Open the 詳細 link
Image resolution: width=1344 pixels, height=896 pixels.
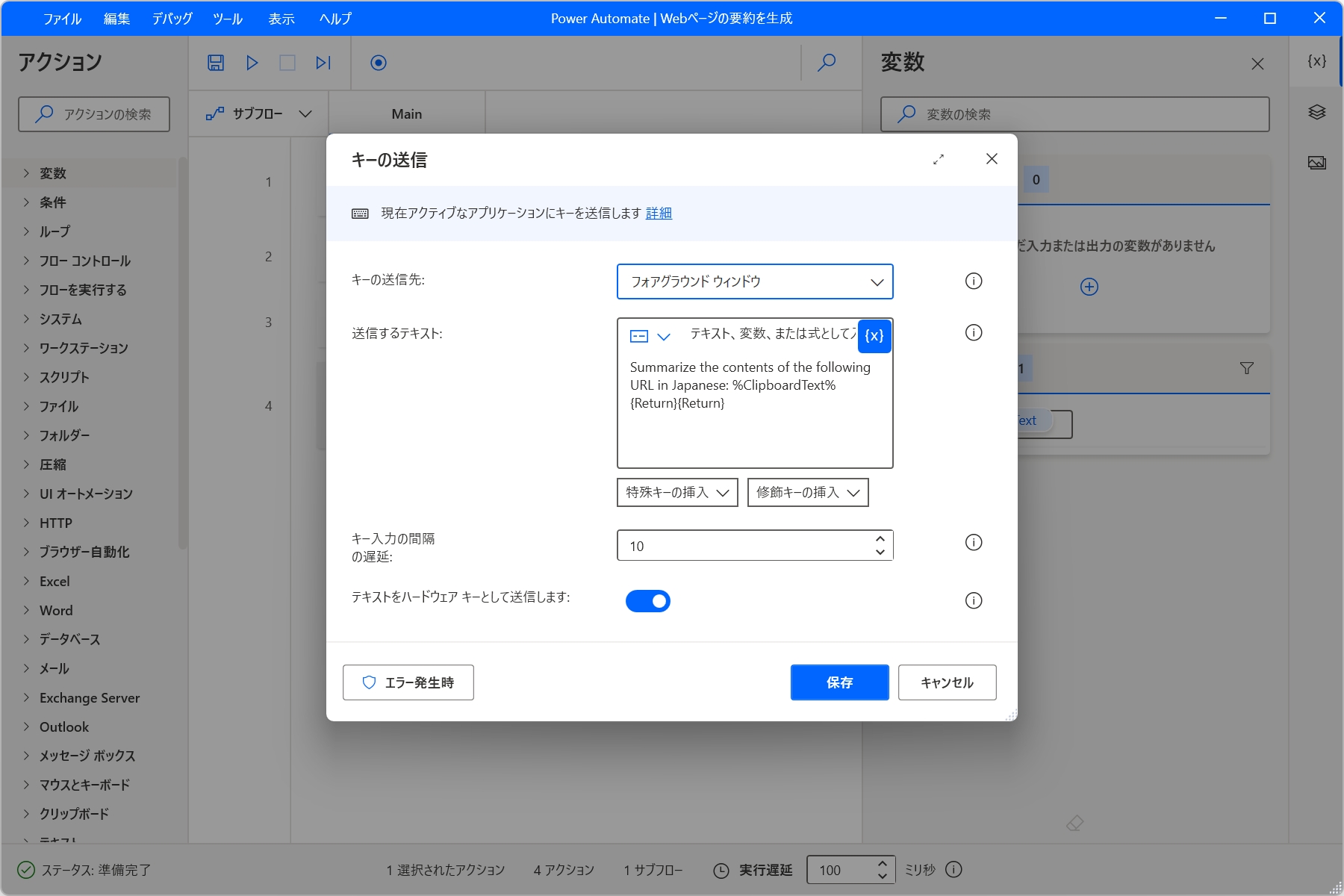point(659,214)
